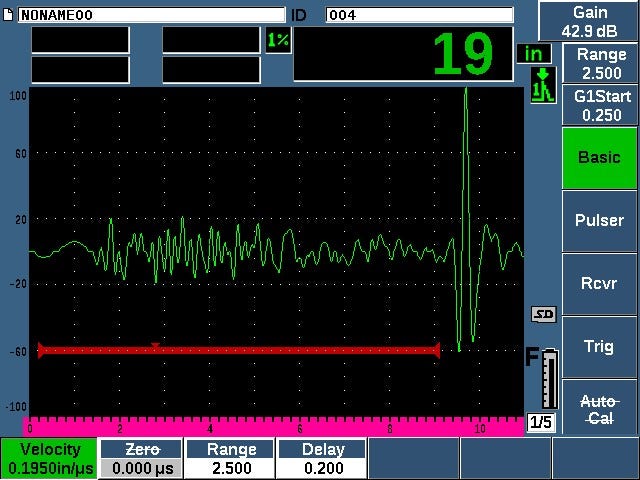
Task: Select the Velocity parameter at bottom
Action: (50, 459)
